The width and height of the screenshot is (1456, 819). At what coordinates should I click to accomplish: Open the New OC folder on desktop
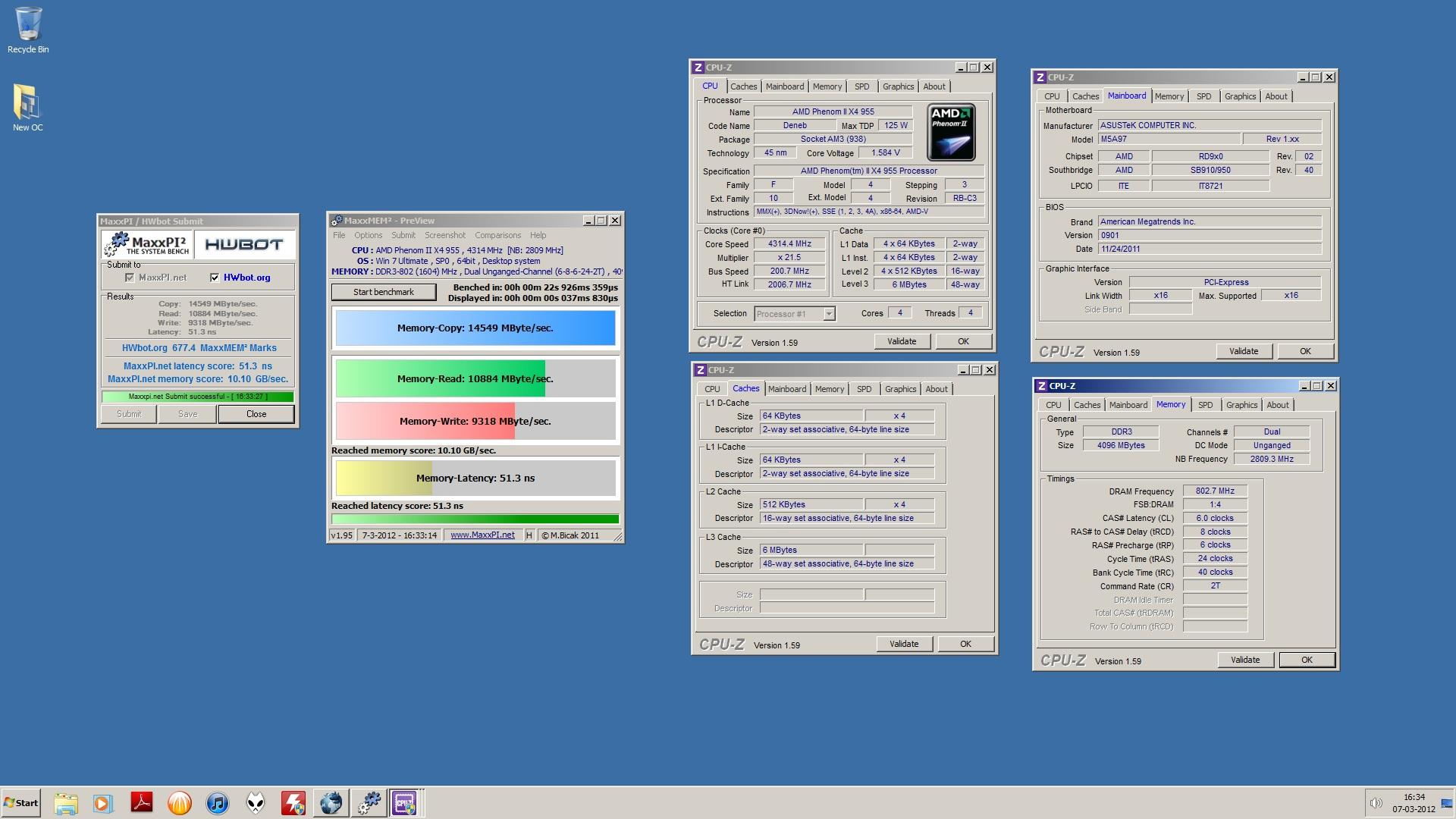tap(28, 108)
